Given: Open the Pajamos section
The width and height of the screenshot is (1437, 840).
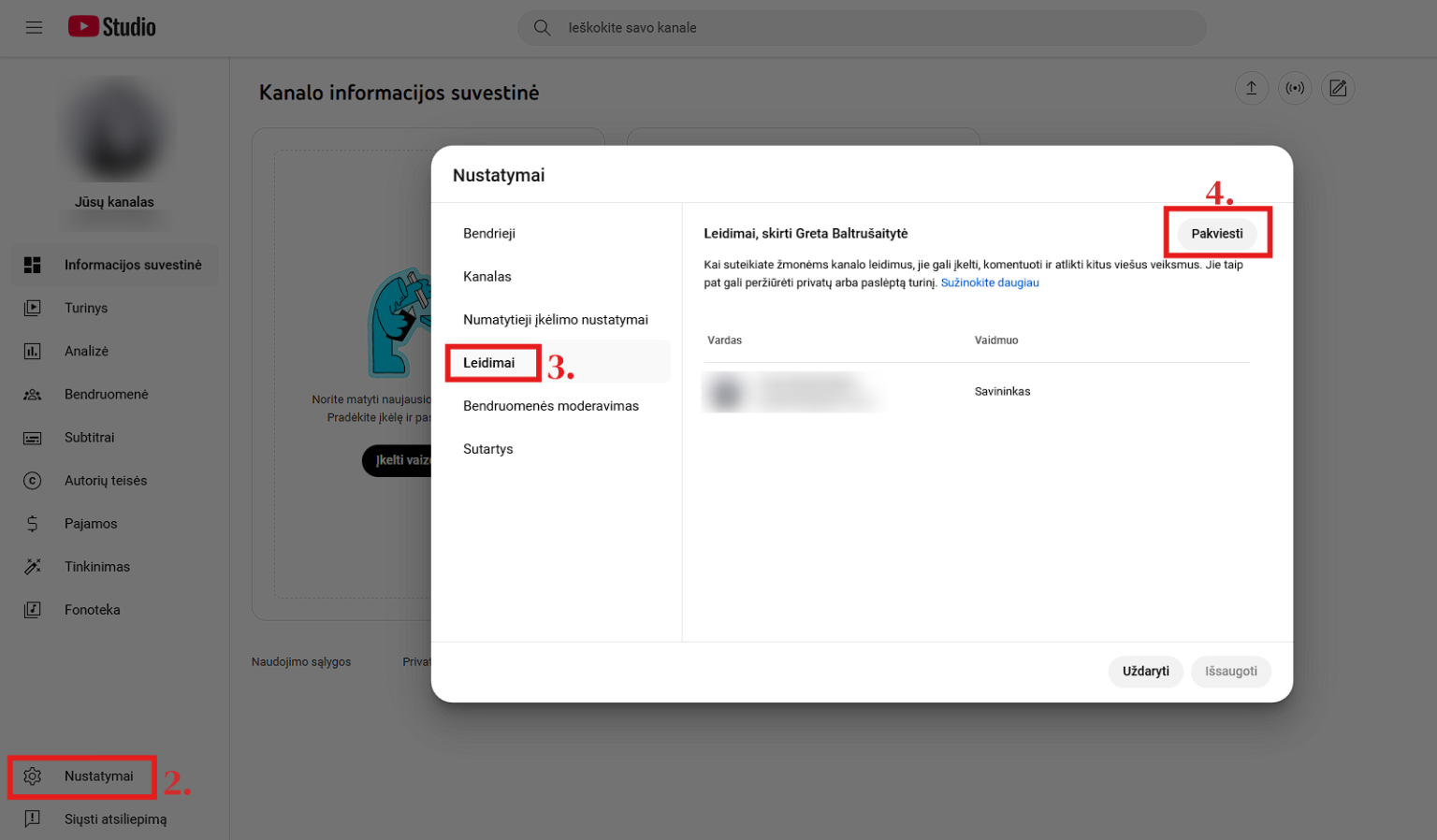Looking at the screenshot, I should pyautogui.click(x=91, y=523).
